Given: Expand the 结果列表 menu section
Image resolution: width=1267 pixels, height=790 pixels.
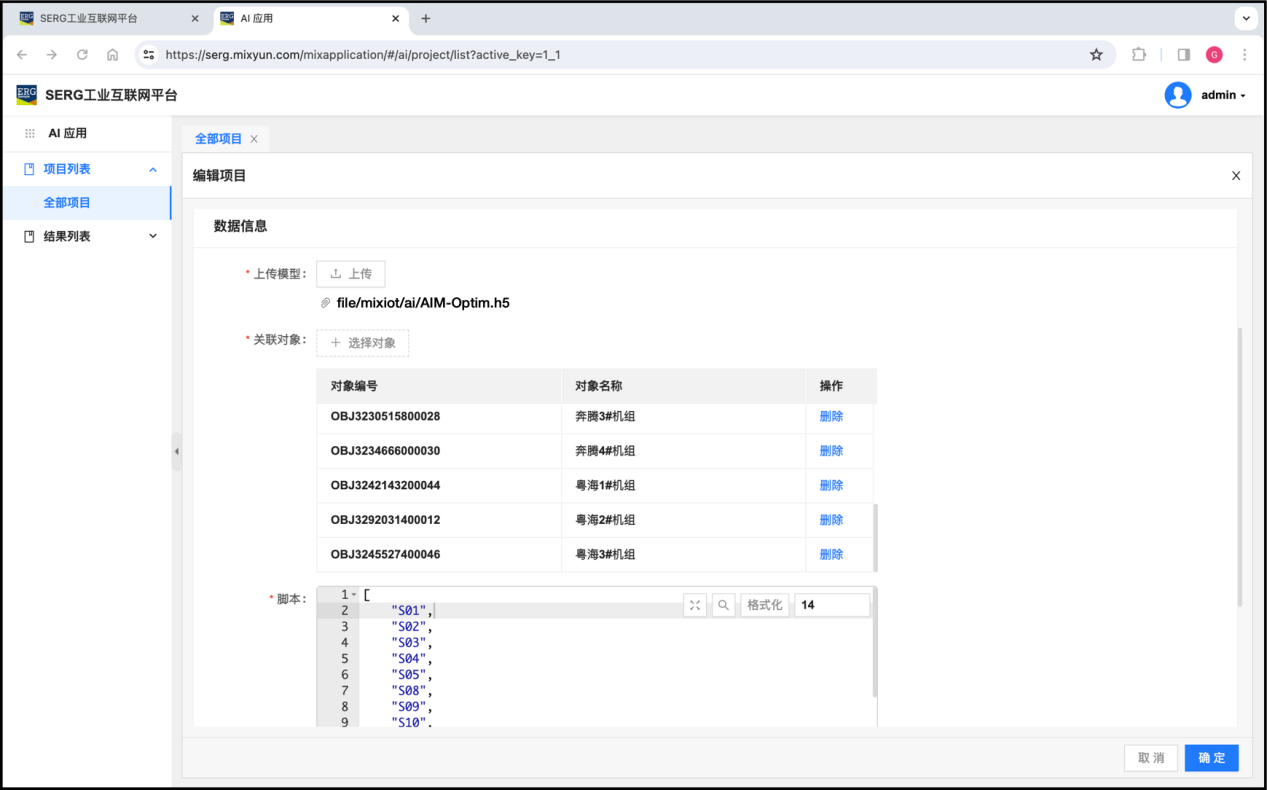Looking at the screenshot, I should (153, 237).
